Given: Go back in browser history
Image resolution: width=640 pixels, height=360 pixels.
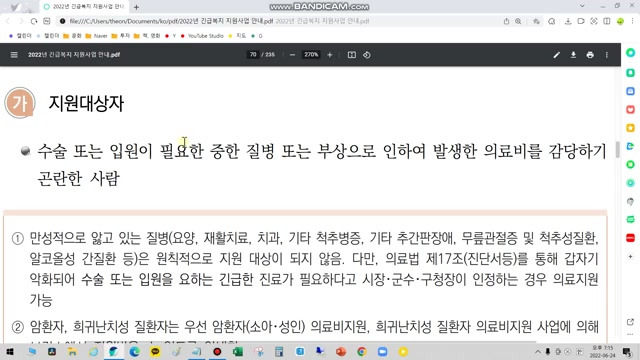Looking at the screenshot, I should (8, 21).
